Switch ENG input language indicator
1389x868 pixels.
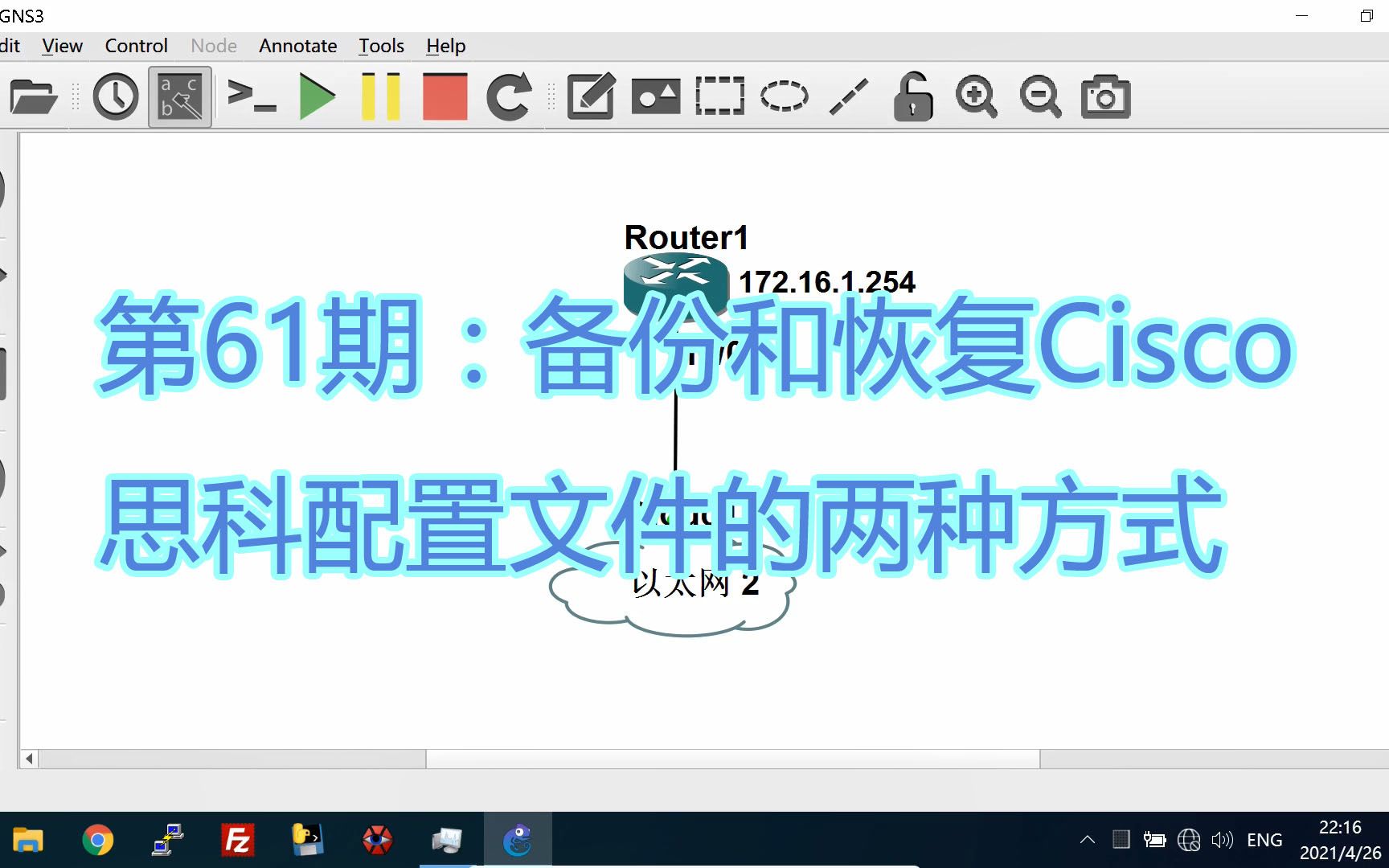[1264, 841]
